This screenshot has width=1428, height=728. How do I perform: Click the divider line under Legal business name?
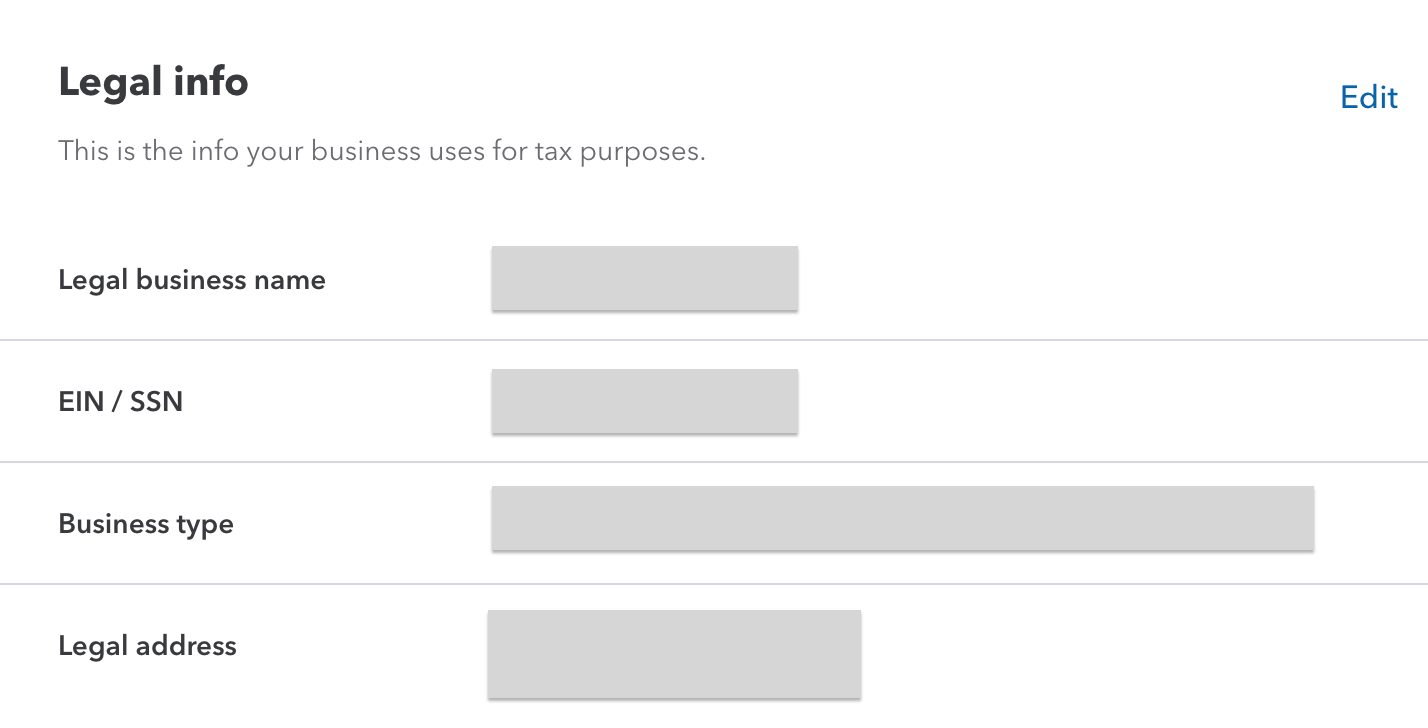714,340
